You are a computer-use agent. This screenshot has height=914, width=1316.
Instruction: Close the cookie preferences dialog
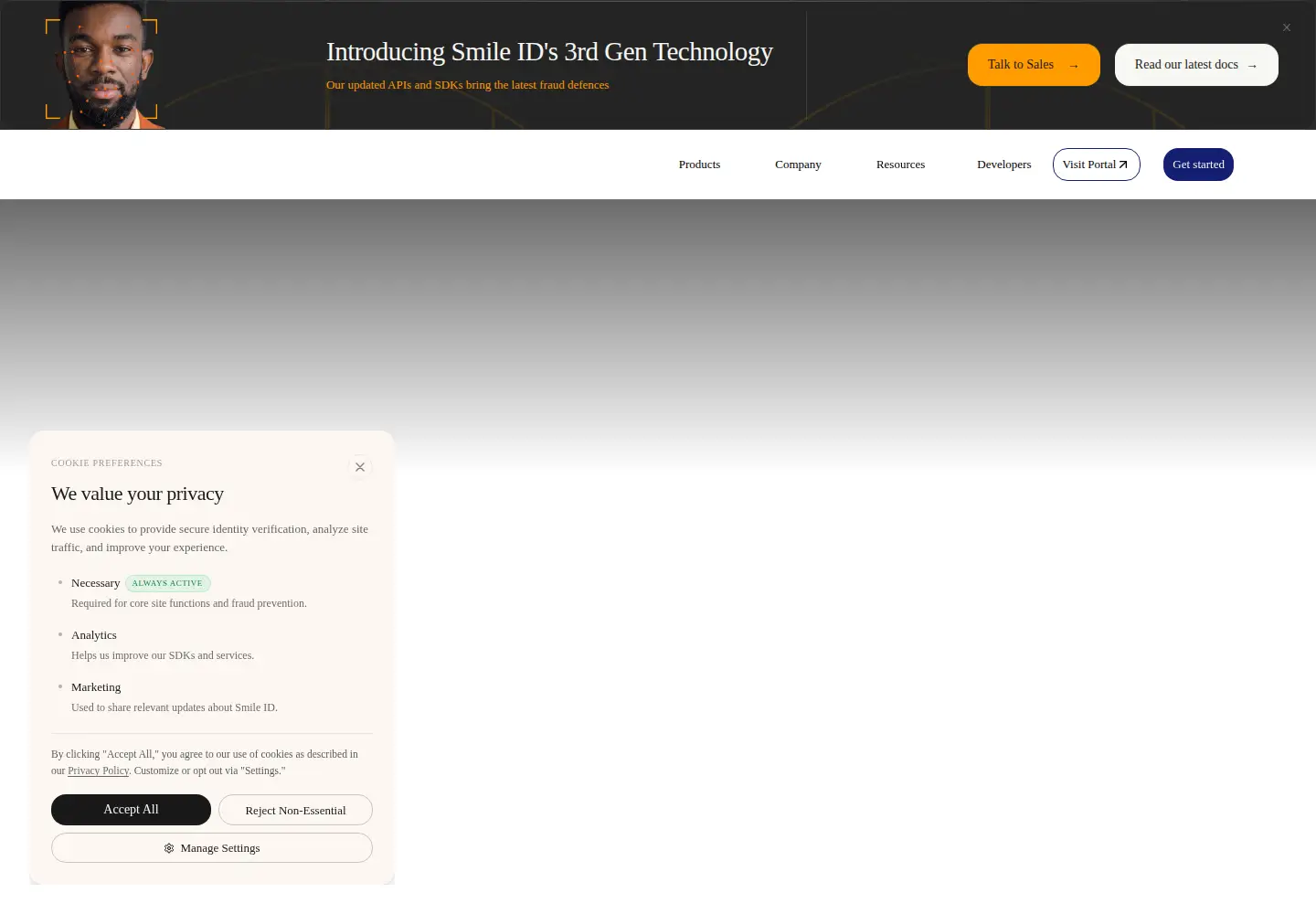360,467
